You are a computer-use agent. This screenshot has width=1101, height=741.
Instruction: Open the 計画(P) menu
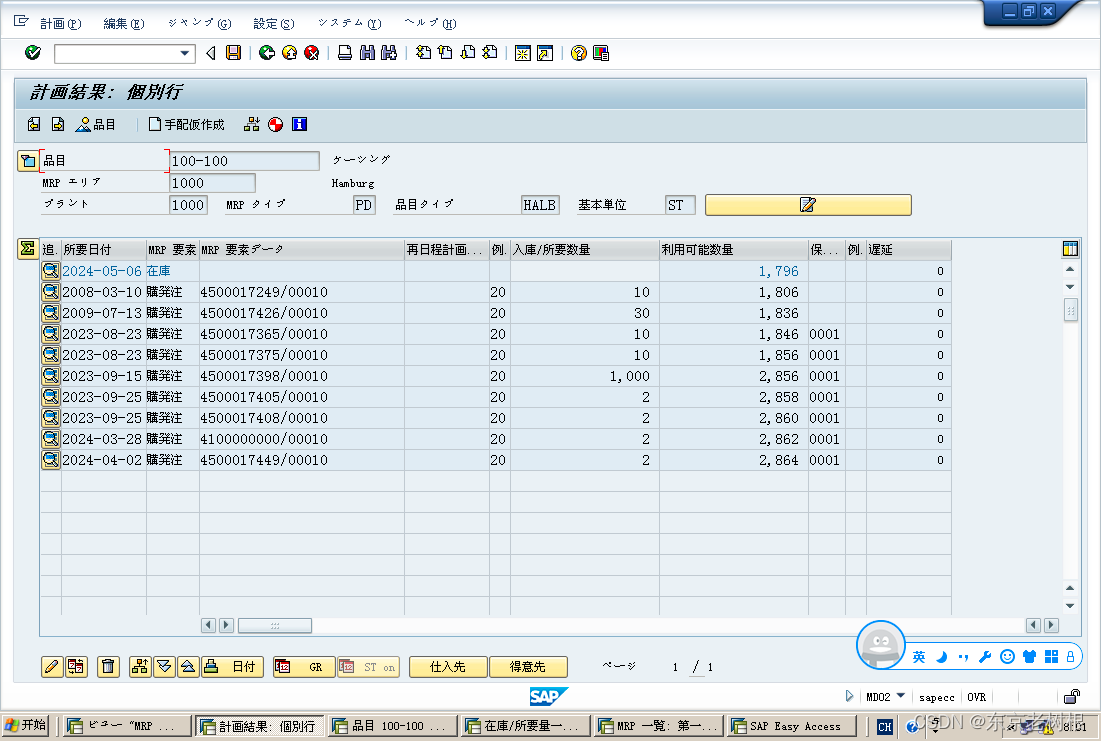coord(60,23)
